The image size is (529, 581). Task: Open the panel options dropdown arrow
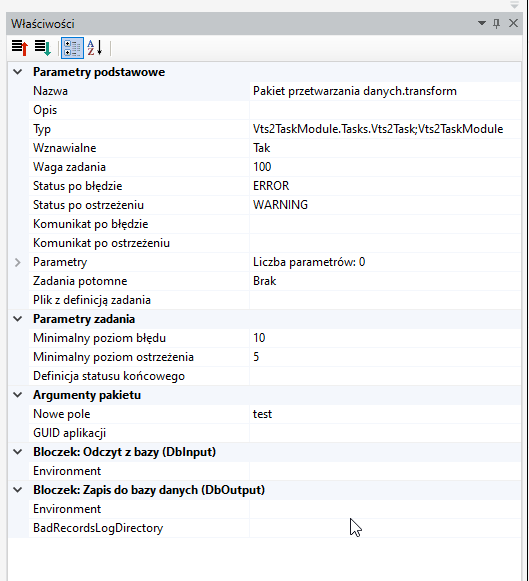482,23
